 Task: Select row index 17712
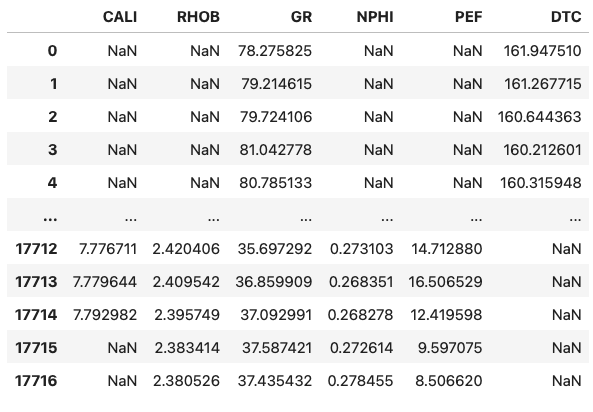click(x=36, y=249)
